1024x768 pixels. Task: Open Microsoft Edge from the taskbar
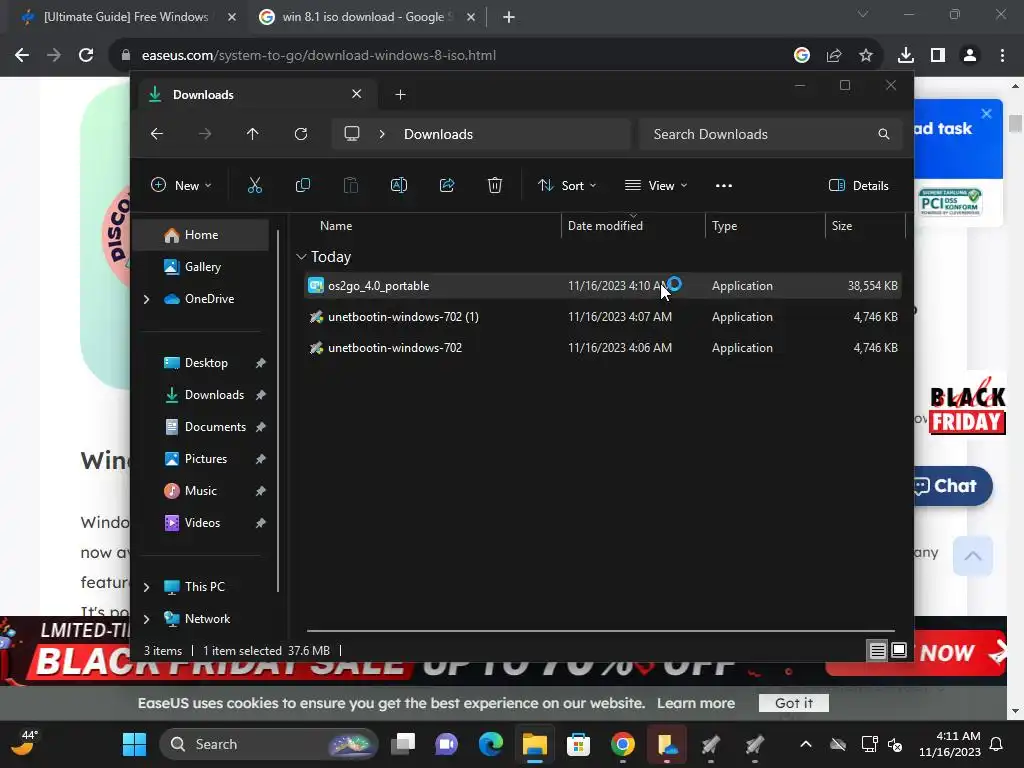click(490, 744)
